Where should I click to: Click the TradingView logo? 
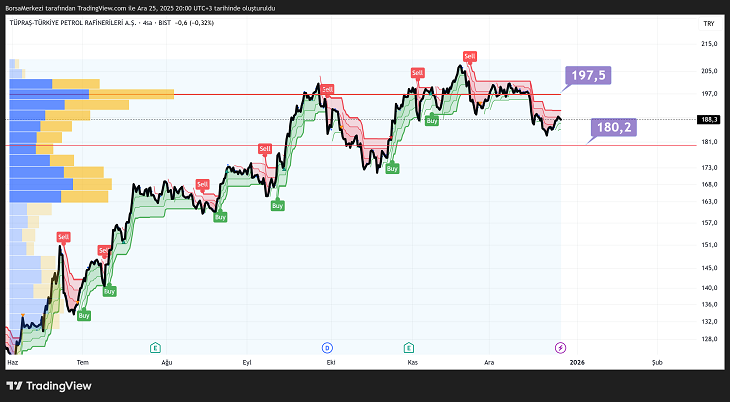[x=49, y=386]
